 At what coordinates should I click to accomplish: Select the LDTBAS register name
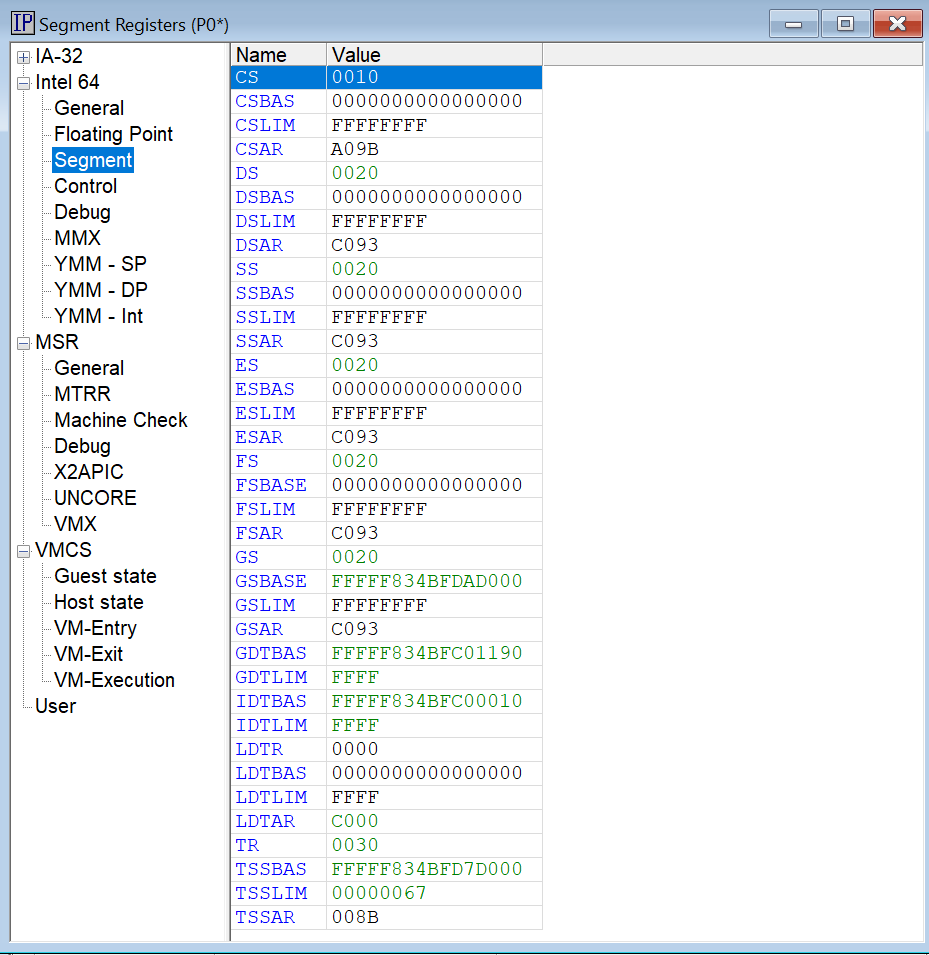pyautogui.click(x=271, y=774)
